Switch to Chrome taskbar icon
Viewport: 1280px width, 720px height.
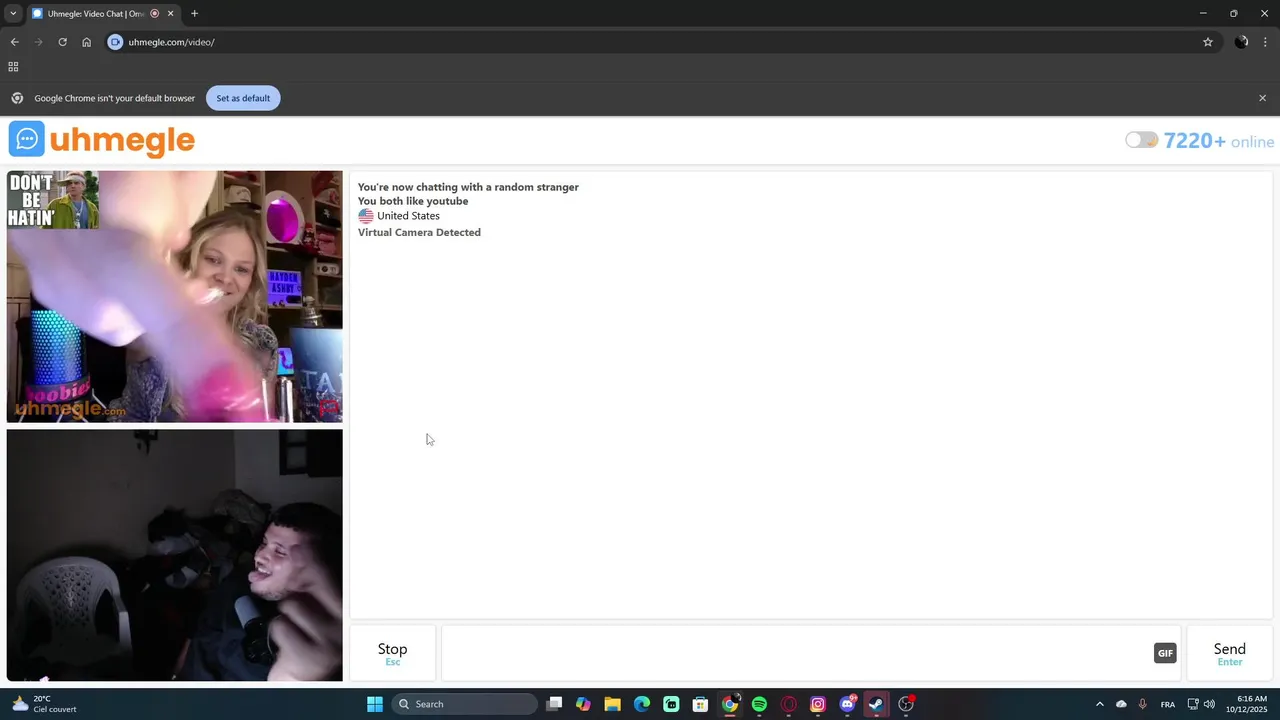[730, 704]
